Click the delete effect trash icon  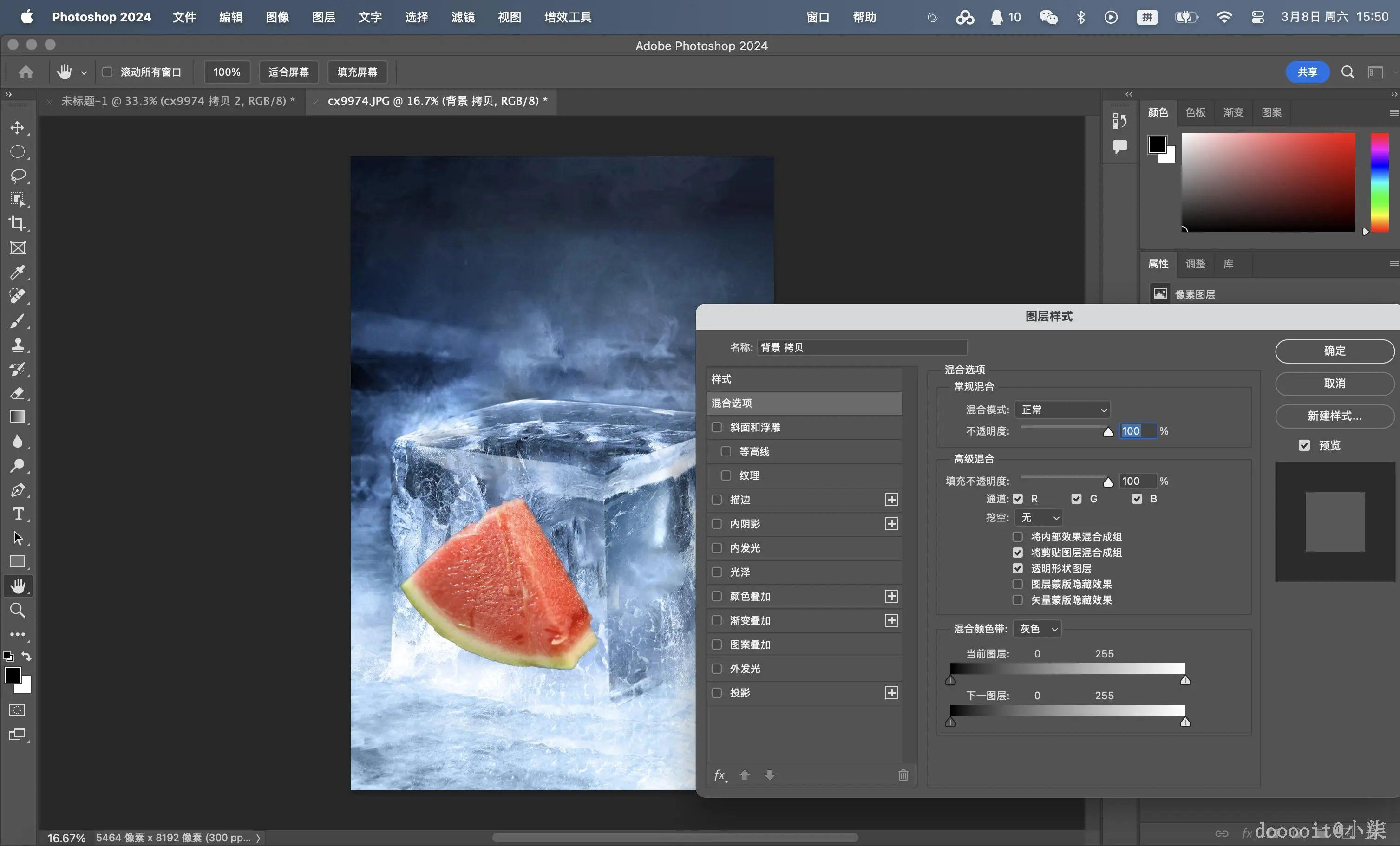coord(903,775)
